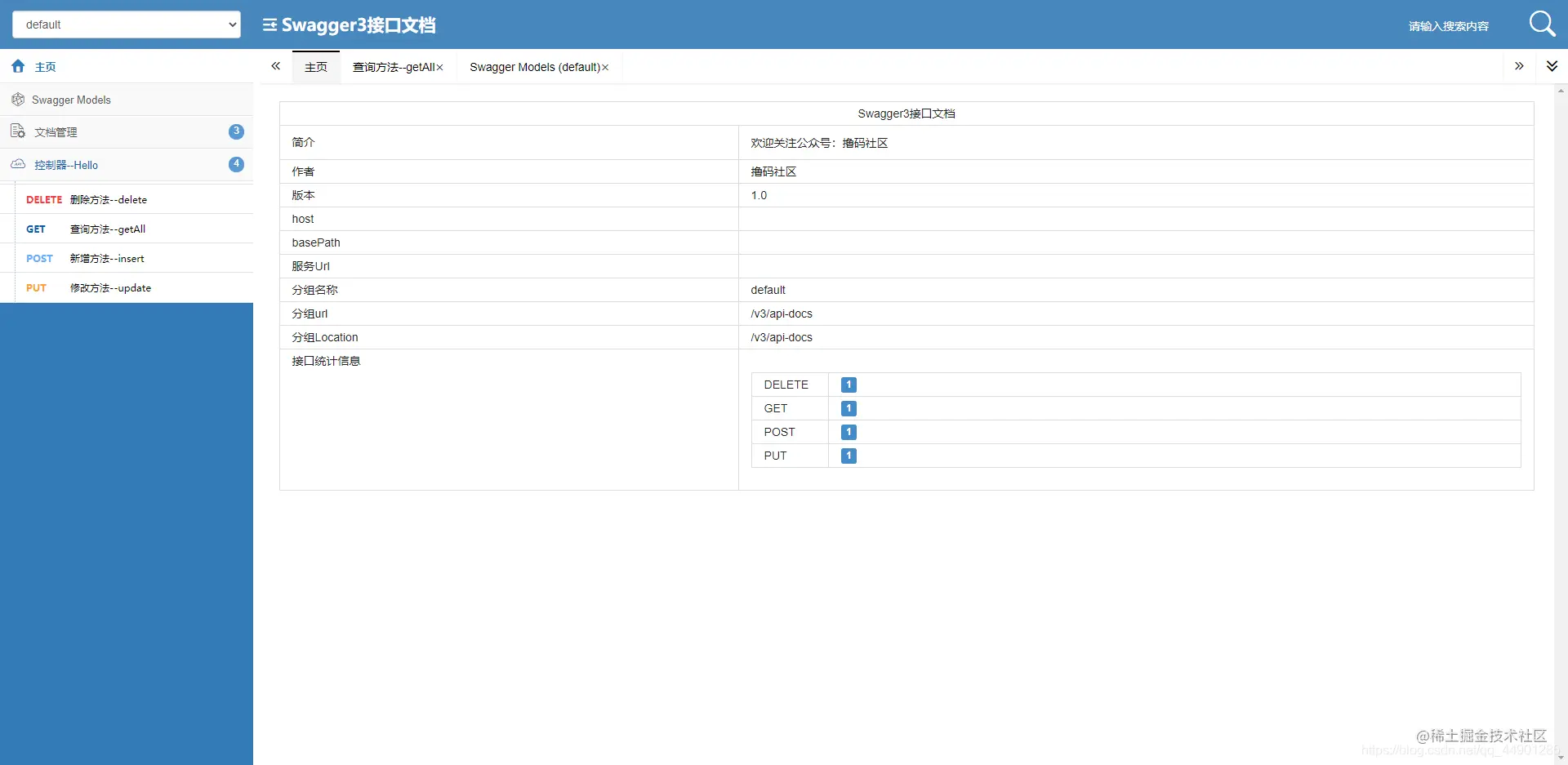Click the Swagger Models sidebar icon
Viewport: 1568px width, 765px height.
[x=18, y=100]
